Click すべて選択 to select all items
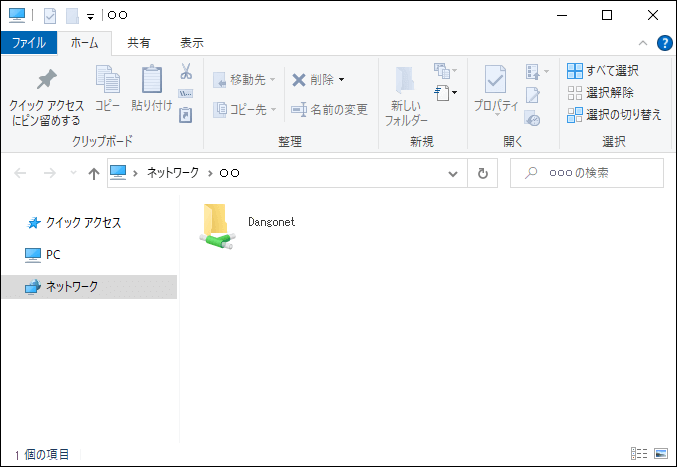The width and height of the screenshot is (677, 467). pyautogui.click(x=603, y=71)
